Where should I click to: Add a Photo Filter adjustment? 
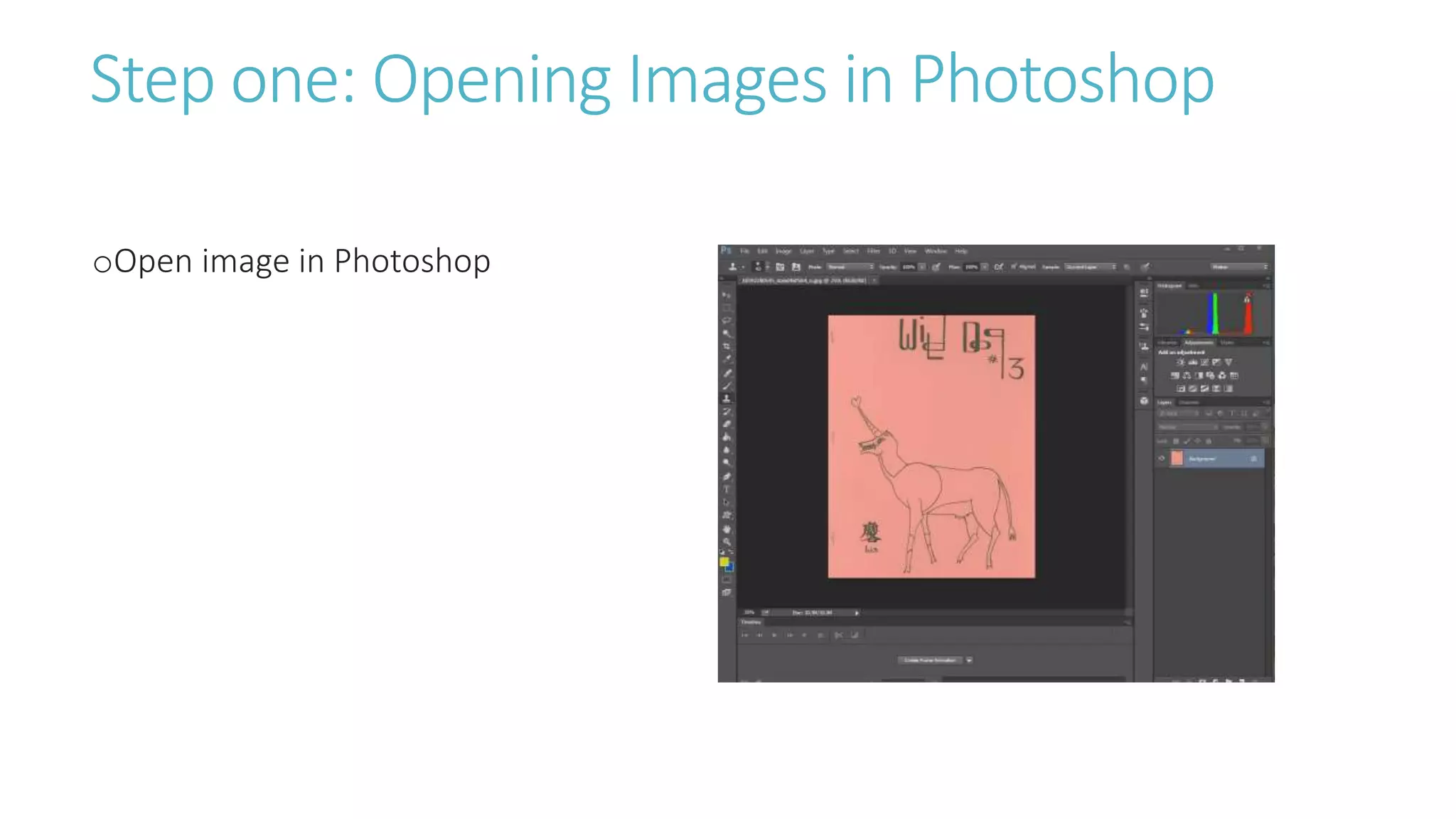coord(1210,375)
